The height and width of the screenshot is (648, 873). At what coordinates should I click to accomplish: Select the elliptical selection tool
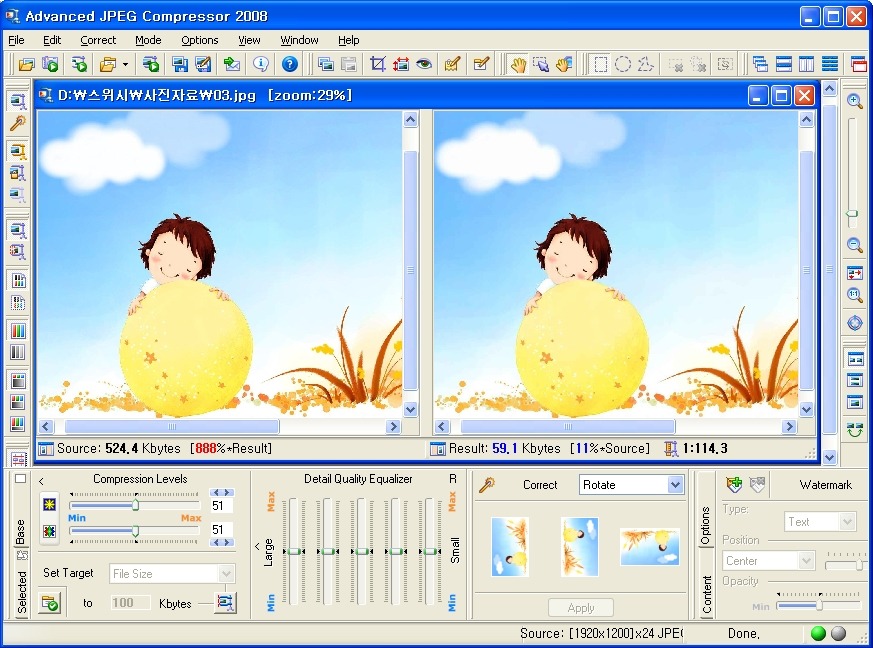click(622, 64)
